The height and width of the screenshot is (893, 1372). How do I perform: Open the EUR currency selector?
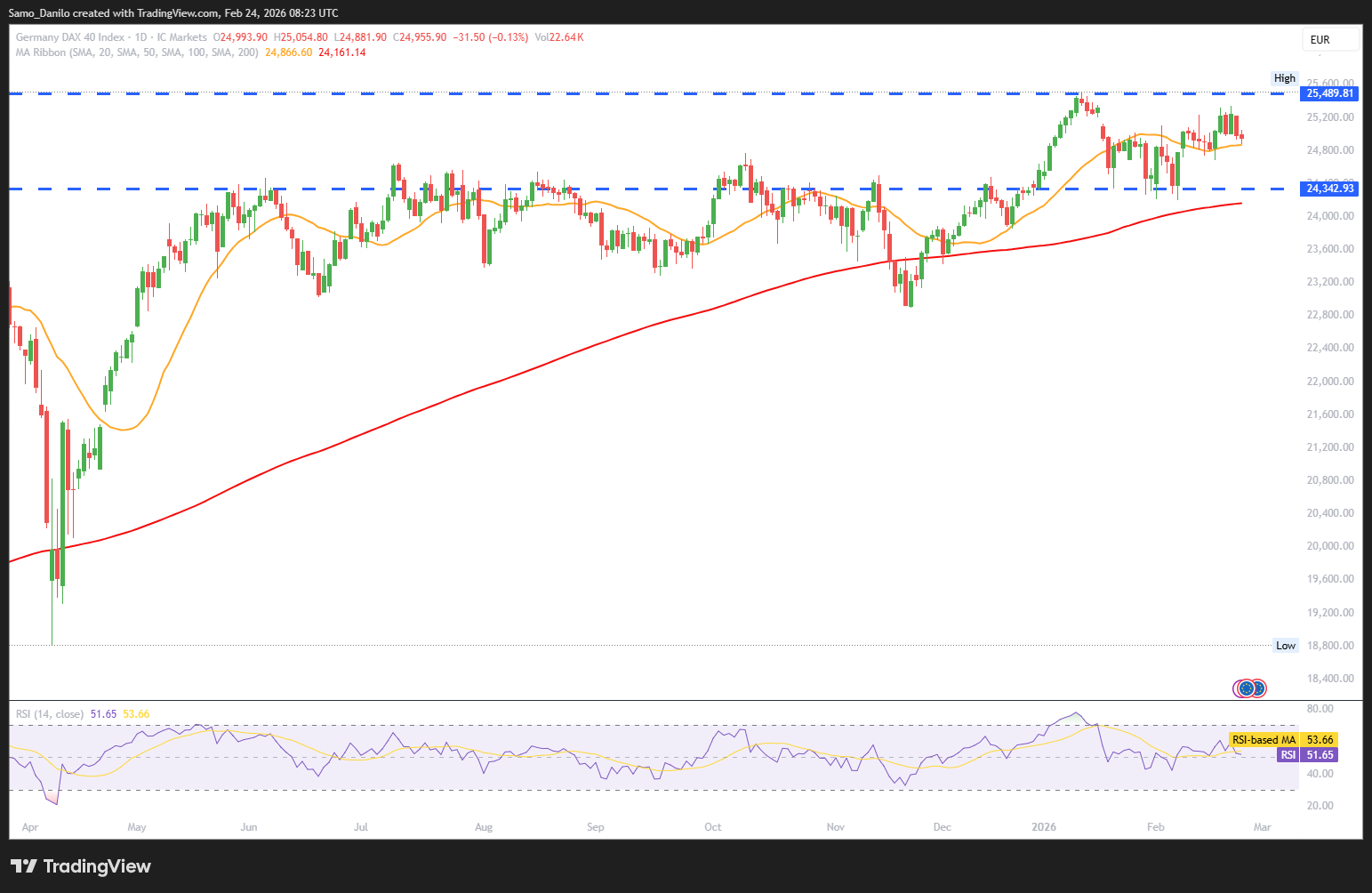[1330, 40]
